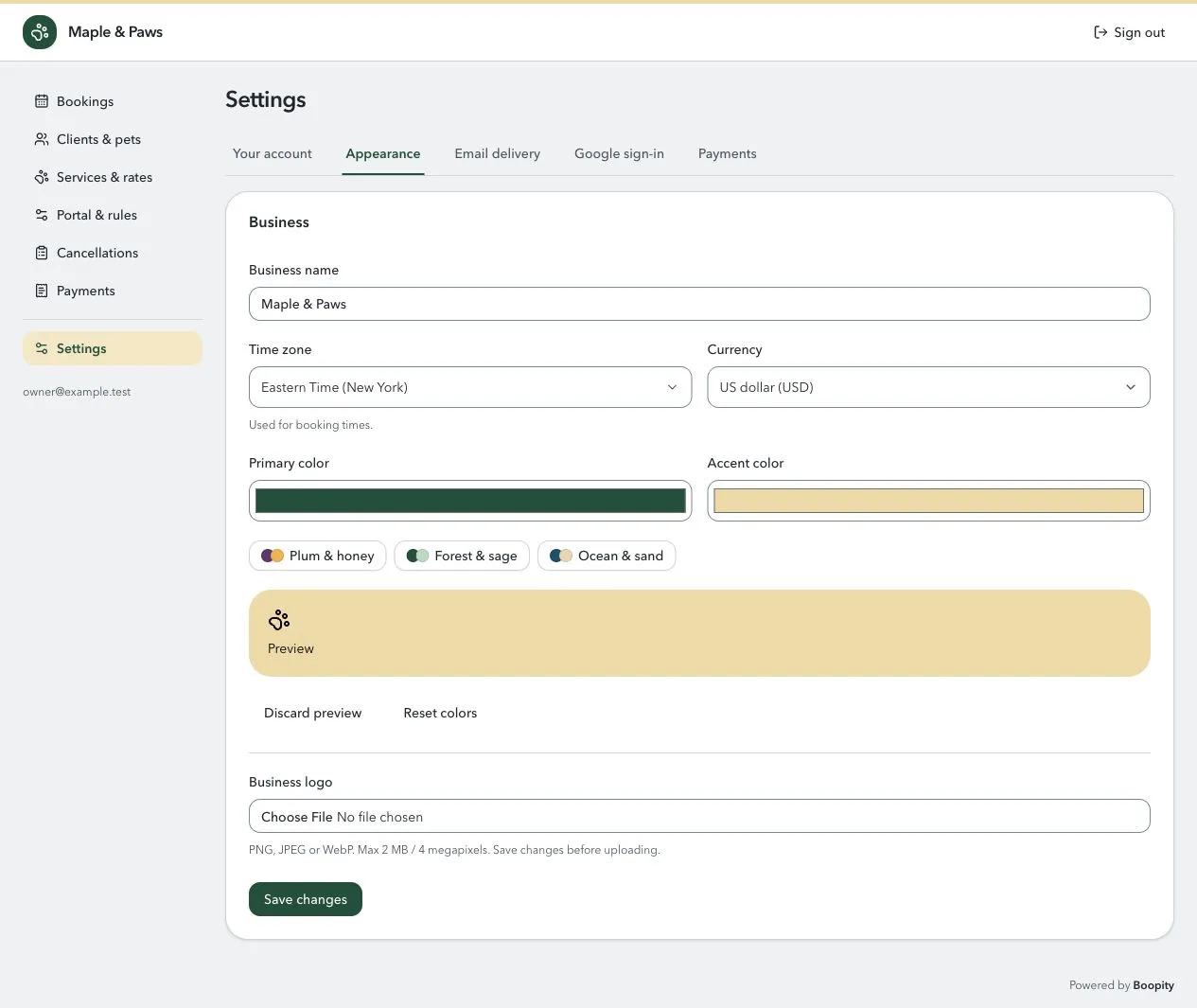Viewport: 1197px width, 1008px height.
Task: Click the Clients & pets people icon
Action: [42, 139]
